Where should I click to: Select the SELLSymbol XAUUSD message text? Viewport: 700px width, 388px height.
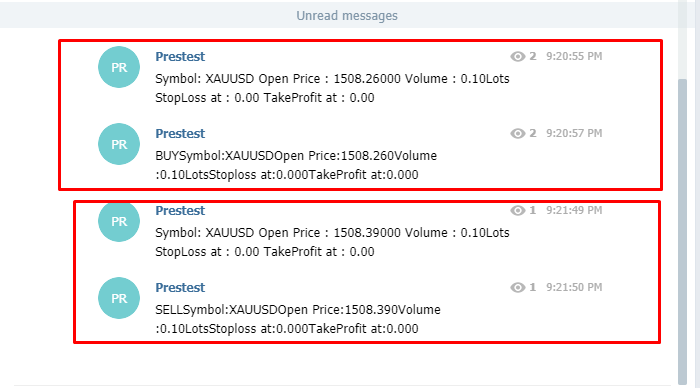coord(298,319)
